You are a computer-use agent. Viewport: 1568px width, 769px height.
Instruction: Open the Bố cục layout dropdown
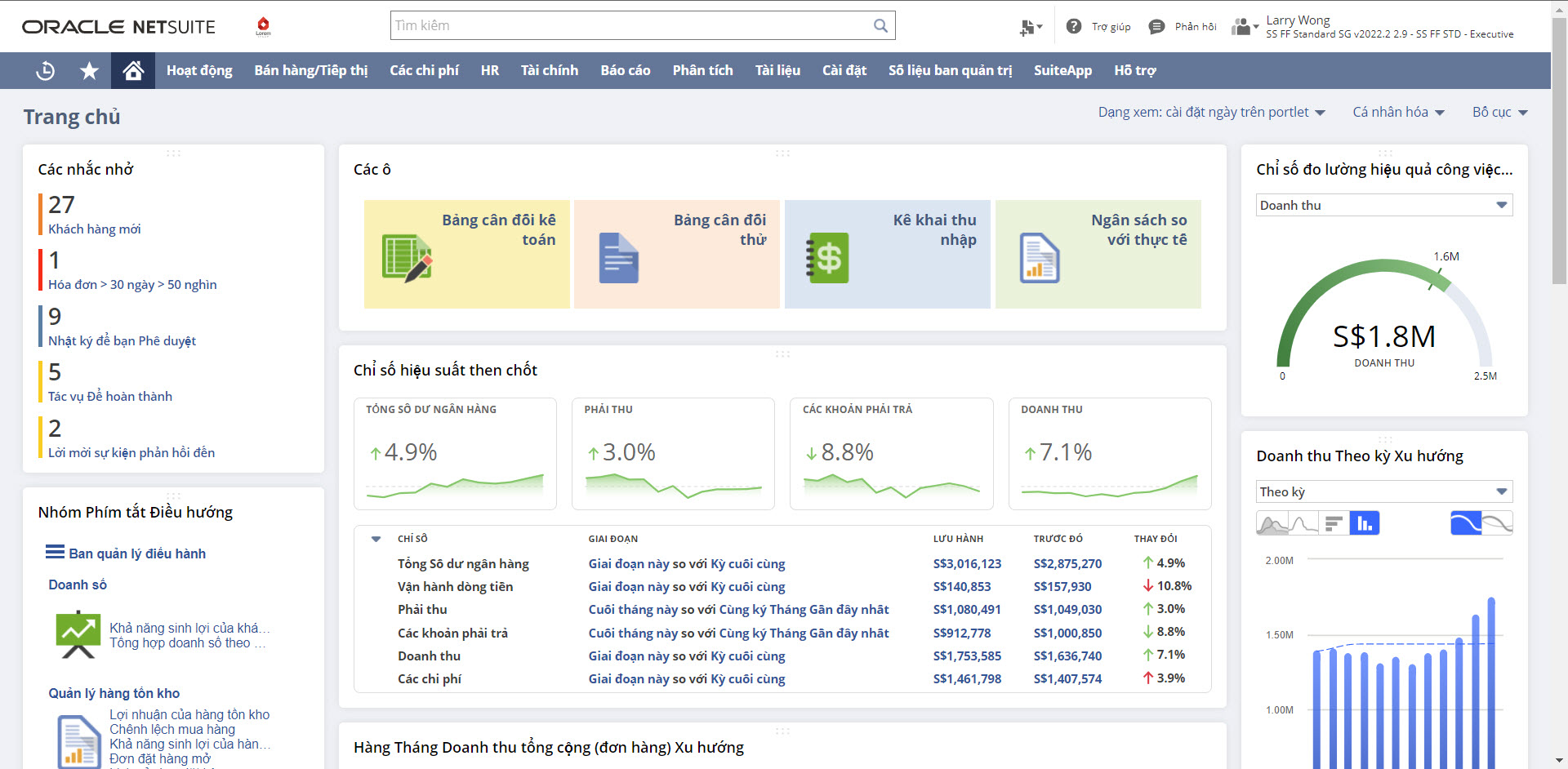1499,113
